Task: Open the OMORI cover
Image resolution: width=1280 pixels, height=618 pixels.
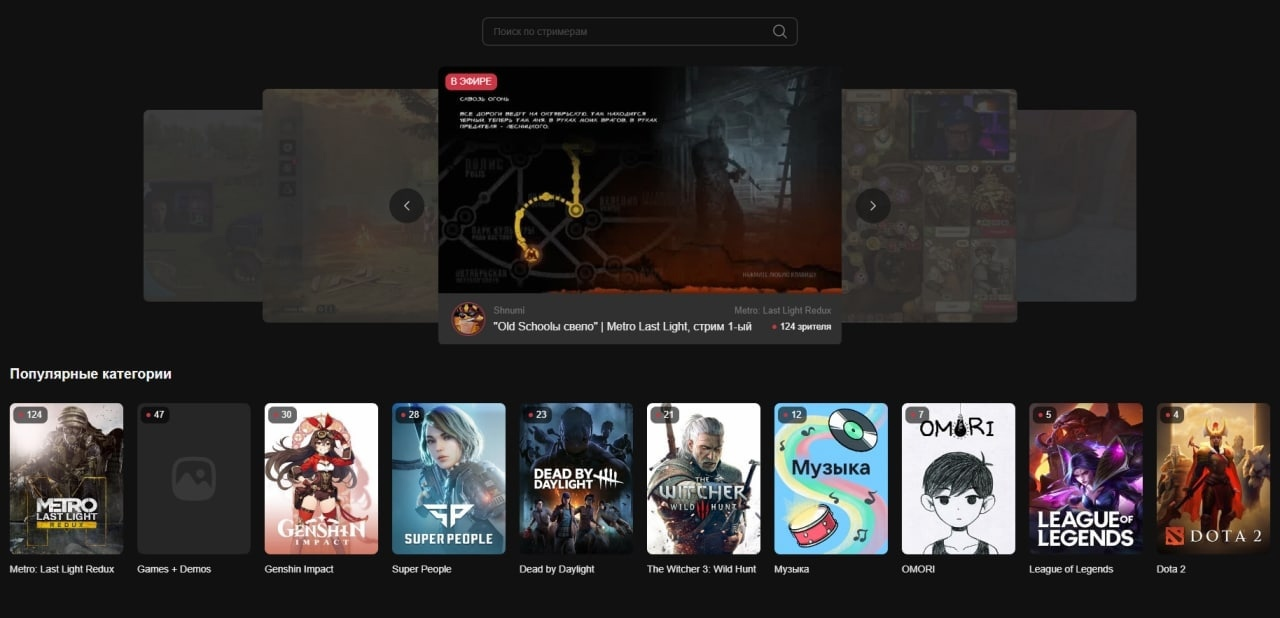Action: point(959,479)
